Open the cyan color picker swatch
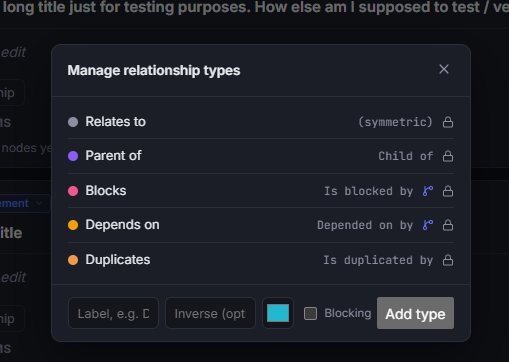 [x=278, y=313]
